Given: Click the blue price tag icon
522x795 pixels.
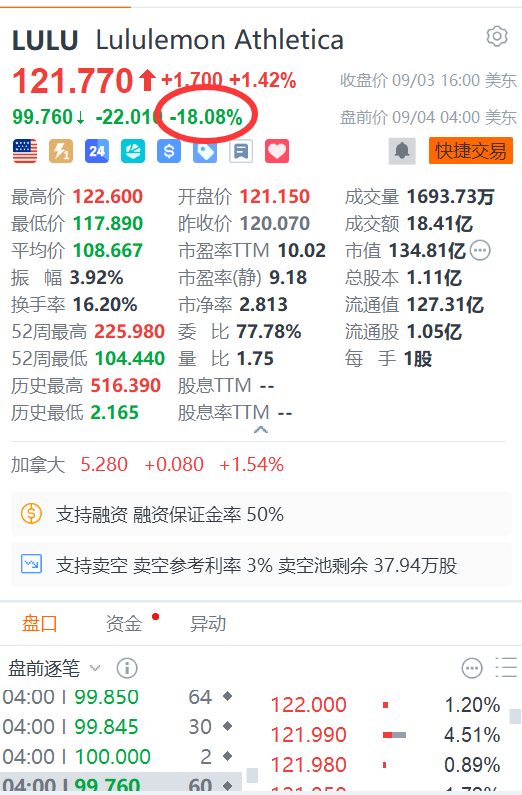Looking at the screenshot, I should click(205, 151).
